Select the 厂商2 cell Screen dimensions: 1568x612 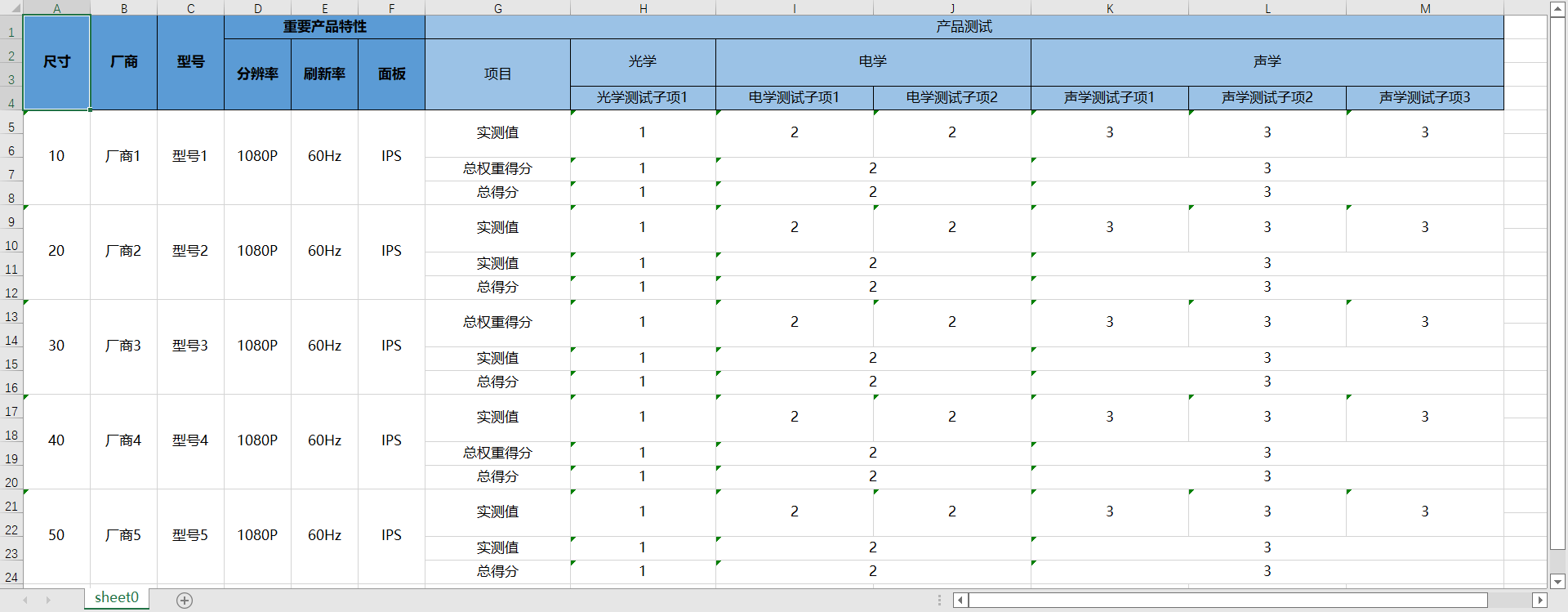click(x=123, y=252)
